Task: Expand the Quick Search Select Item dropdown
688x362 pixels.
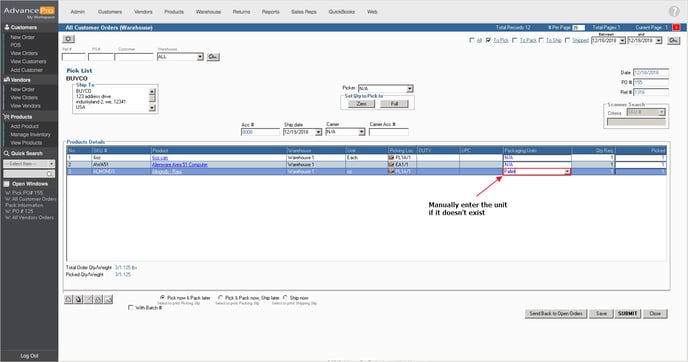Action: [51, 164]
